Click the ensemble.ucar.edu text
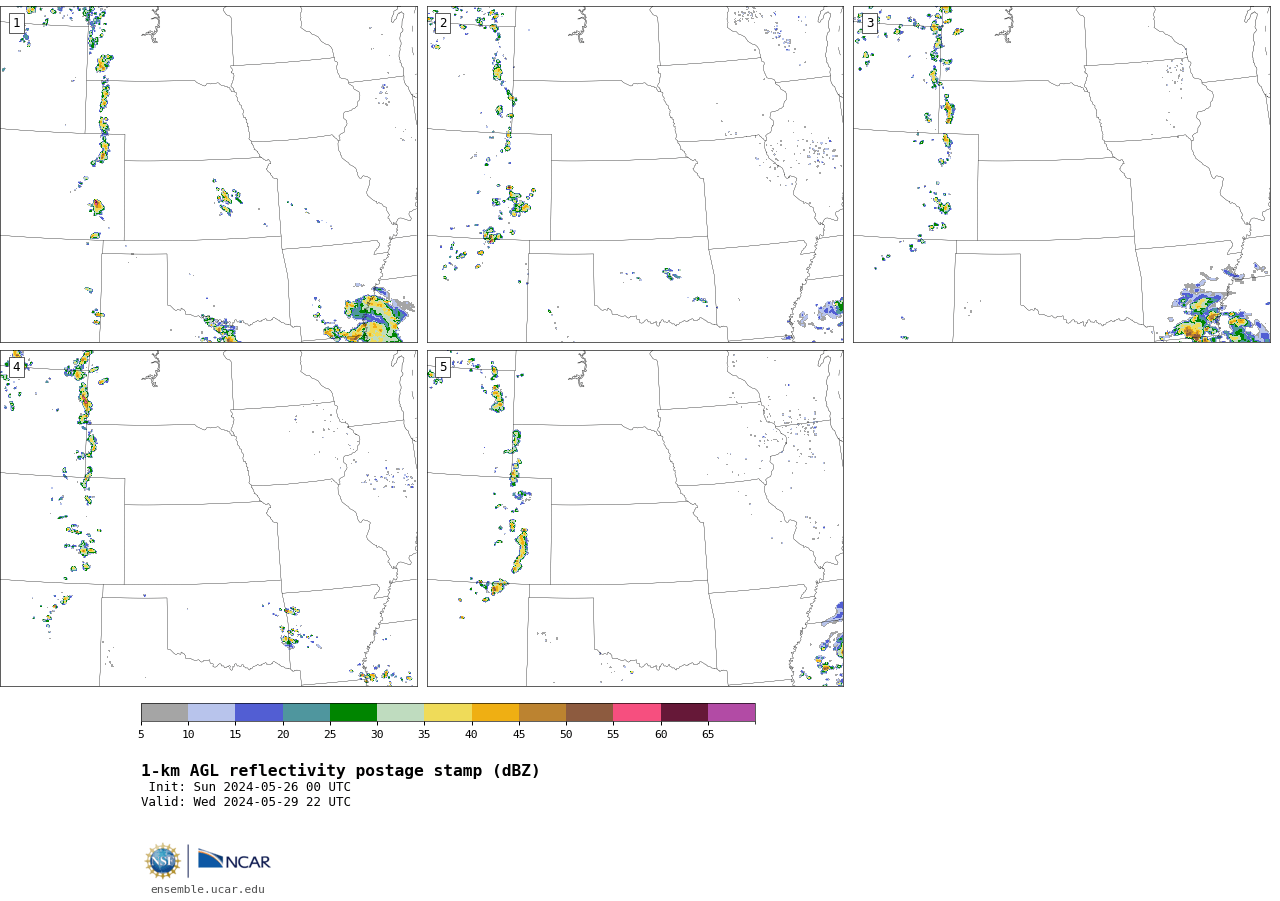The width and height of the screenshot is (1280, 901). [x=208, y=889]
